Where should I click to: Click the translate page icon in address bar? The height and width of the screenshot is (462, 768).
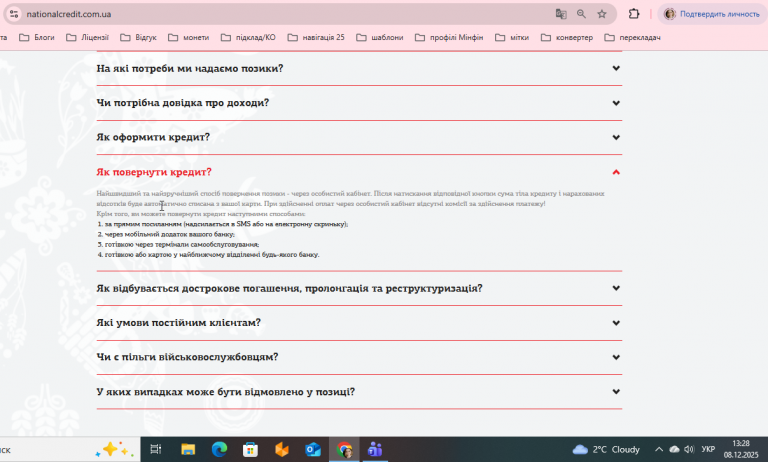(561, 14)
